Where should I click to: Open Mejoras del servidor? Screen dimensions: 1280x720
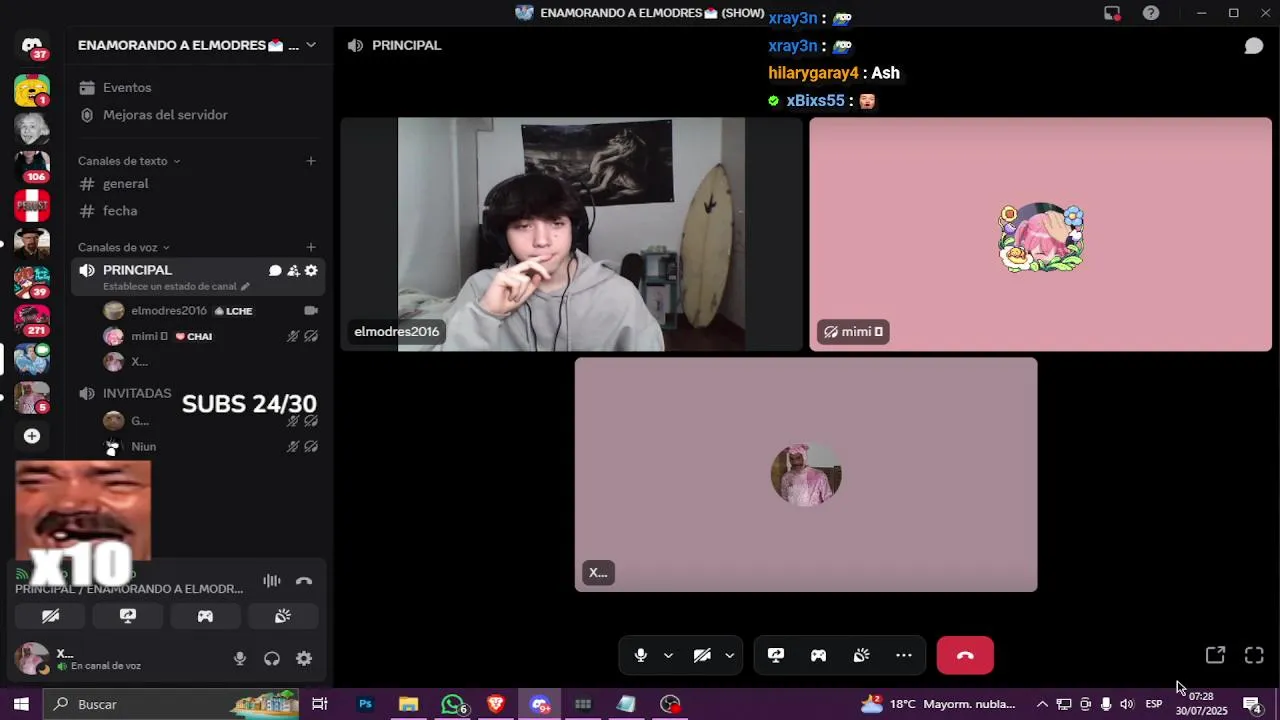pos(197,115)
